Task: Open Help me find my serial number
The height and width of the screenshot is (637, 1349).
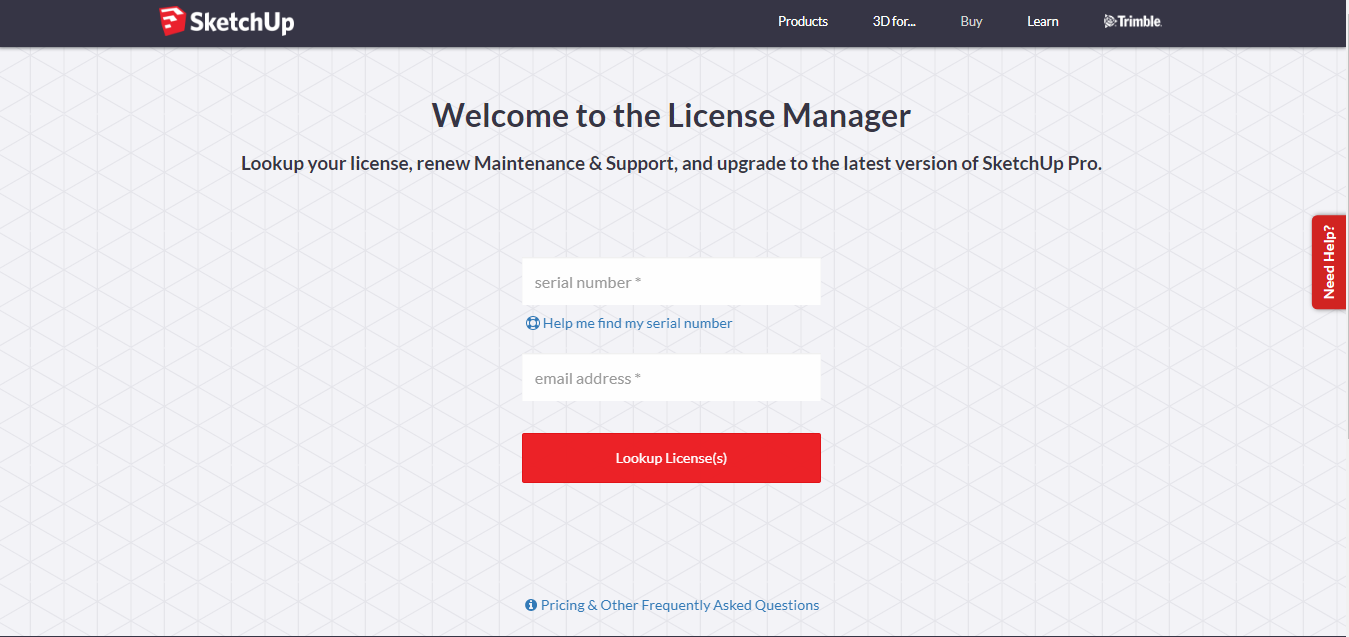Action: [x=637, y=323]
